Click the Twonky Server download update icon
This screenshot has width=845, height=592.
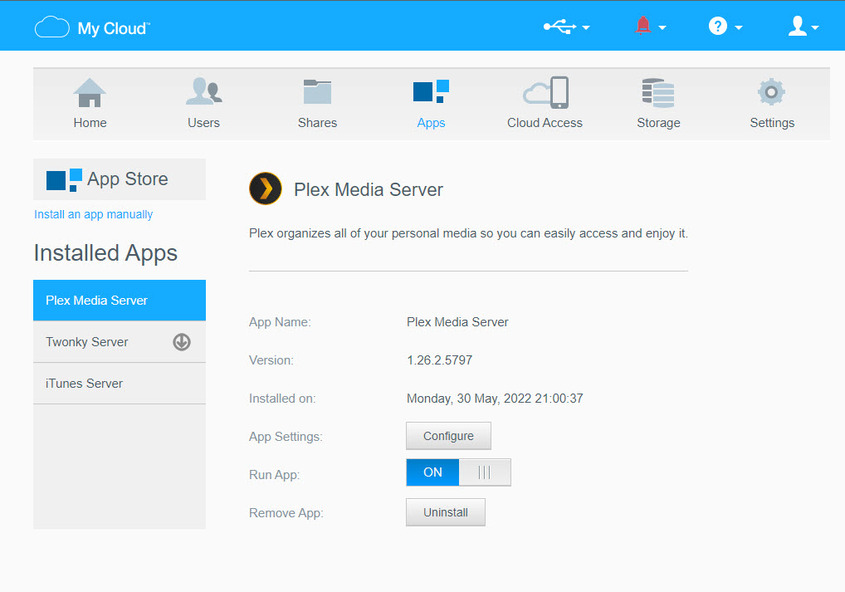[x=182, y=342]
